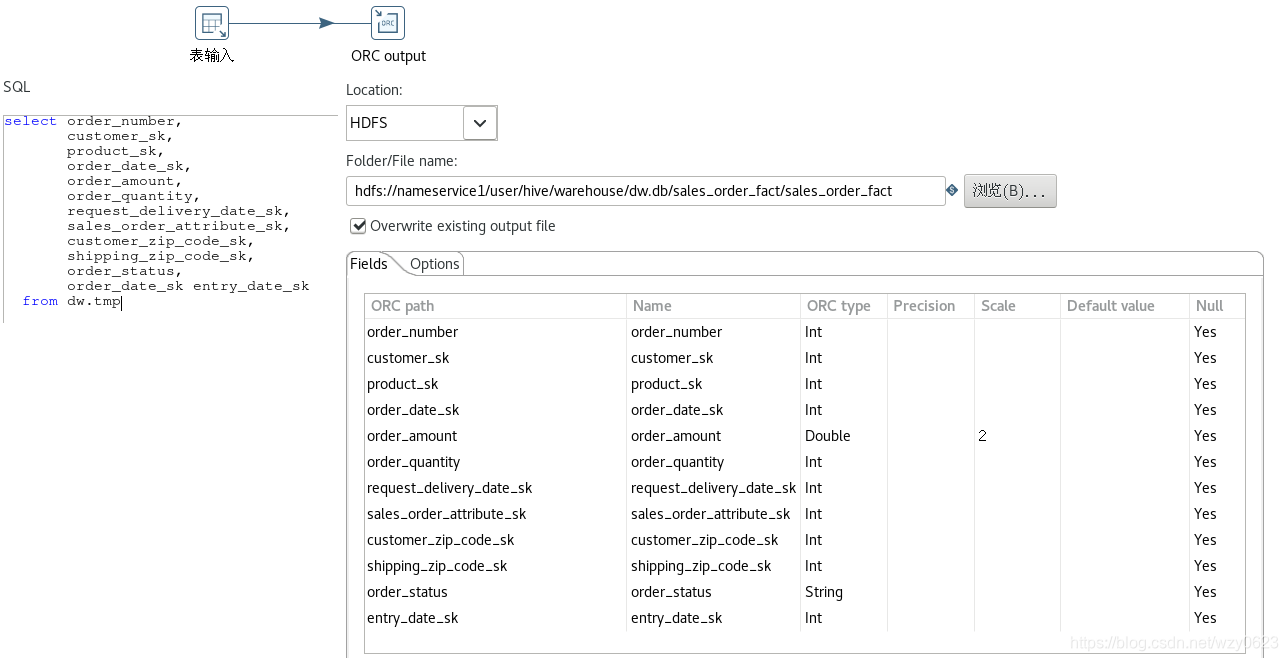The height and width of the screenshot is (661, 1288).
Task: Click shipping_zip_code_sk in the Name column
Action: pyautogui.click(x=701, y=566)
